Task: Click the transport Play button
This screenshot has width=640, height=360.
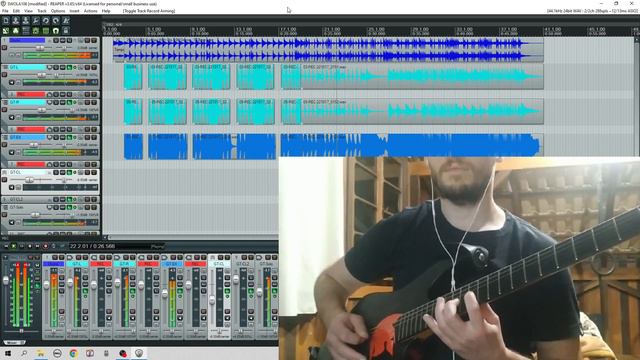Action: point(13,246)
